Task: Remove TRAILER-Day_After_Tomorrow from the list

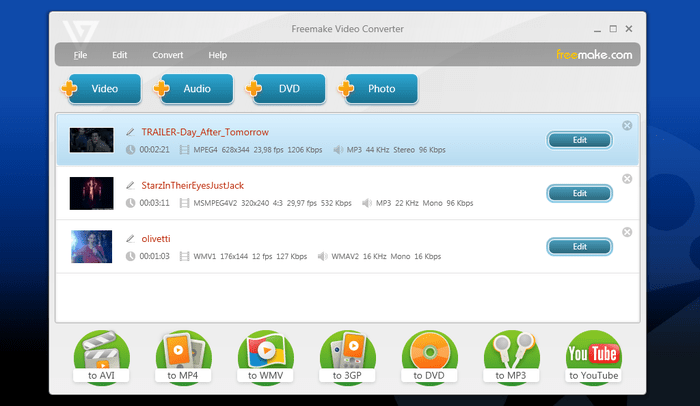Action: click(x=627, y=126)
